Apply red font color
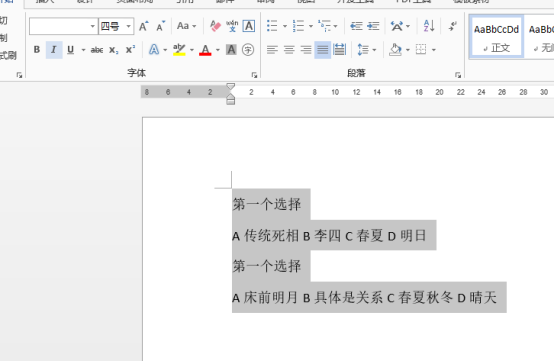Viewport: 554px width, 361px height. (205, 50)
